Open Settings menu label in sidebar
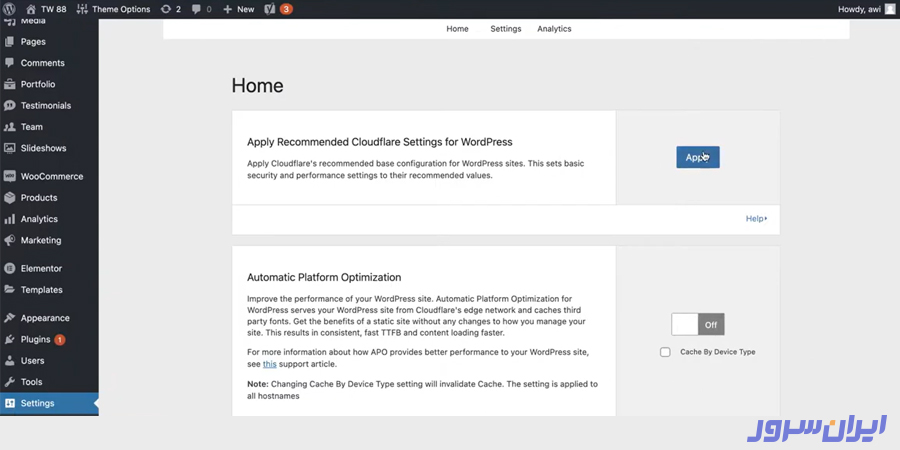Screen dimensions: 900x450 coord(38,403)
